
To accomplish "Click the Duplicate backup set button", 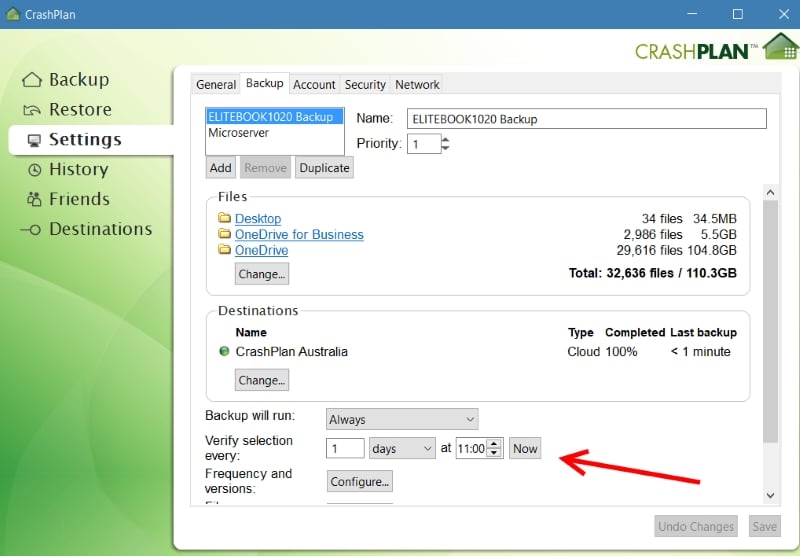I will point(324,168).
